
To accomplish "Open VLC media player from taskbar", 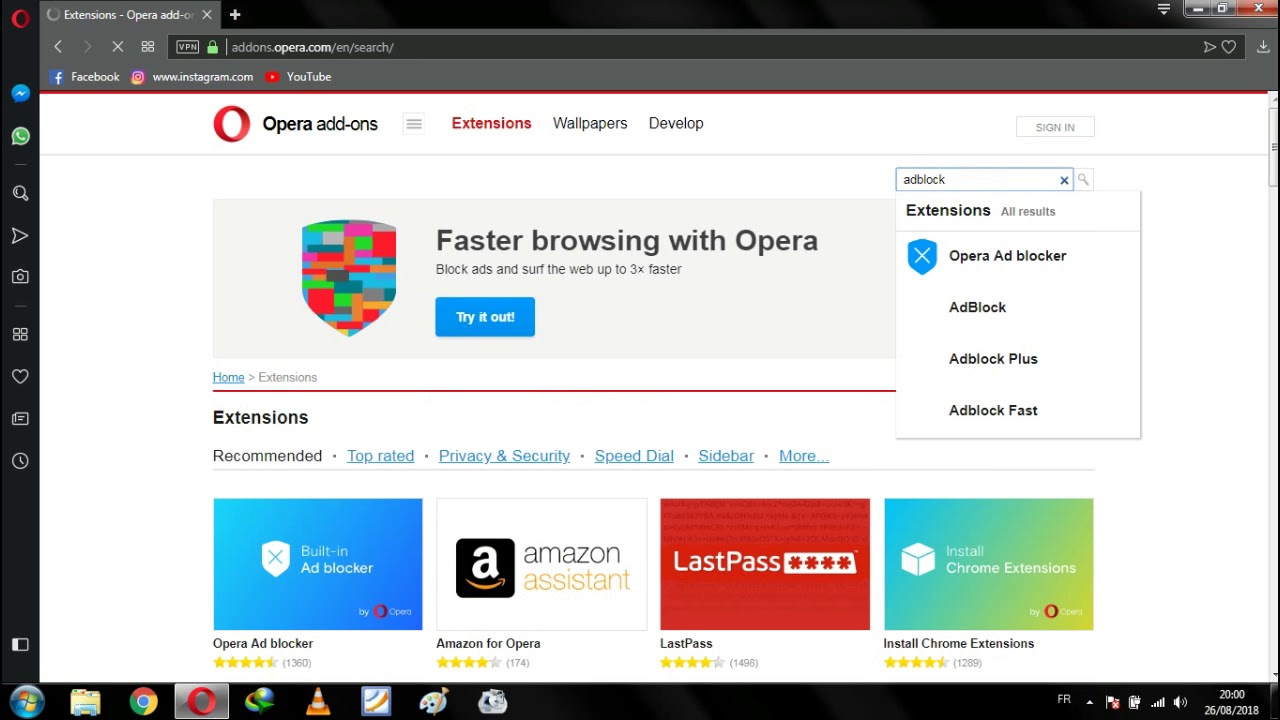I will pos(318,702).
